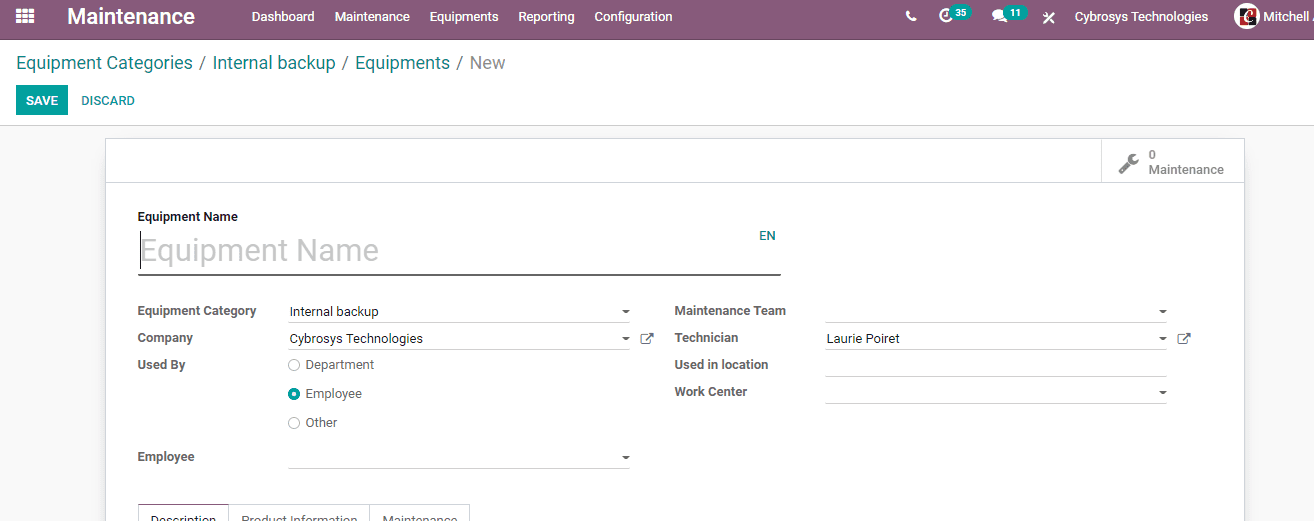This screenshot has width=1314, height=521.
Task: Open the Technician dropdown arrow
Action: pyautogui.click(x=1162, y=339)
